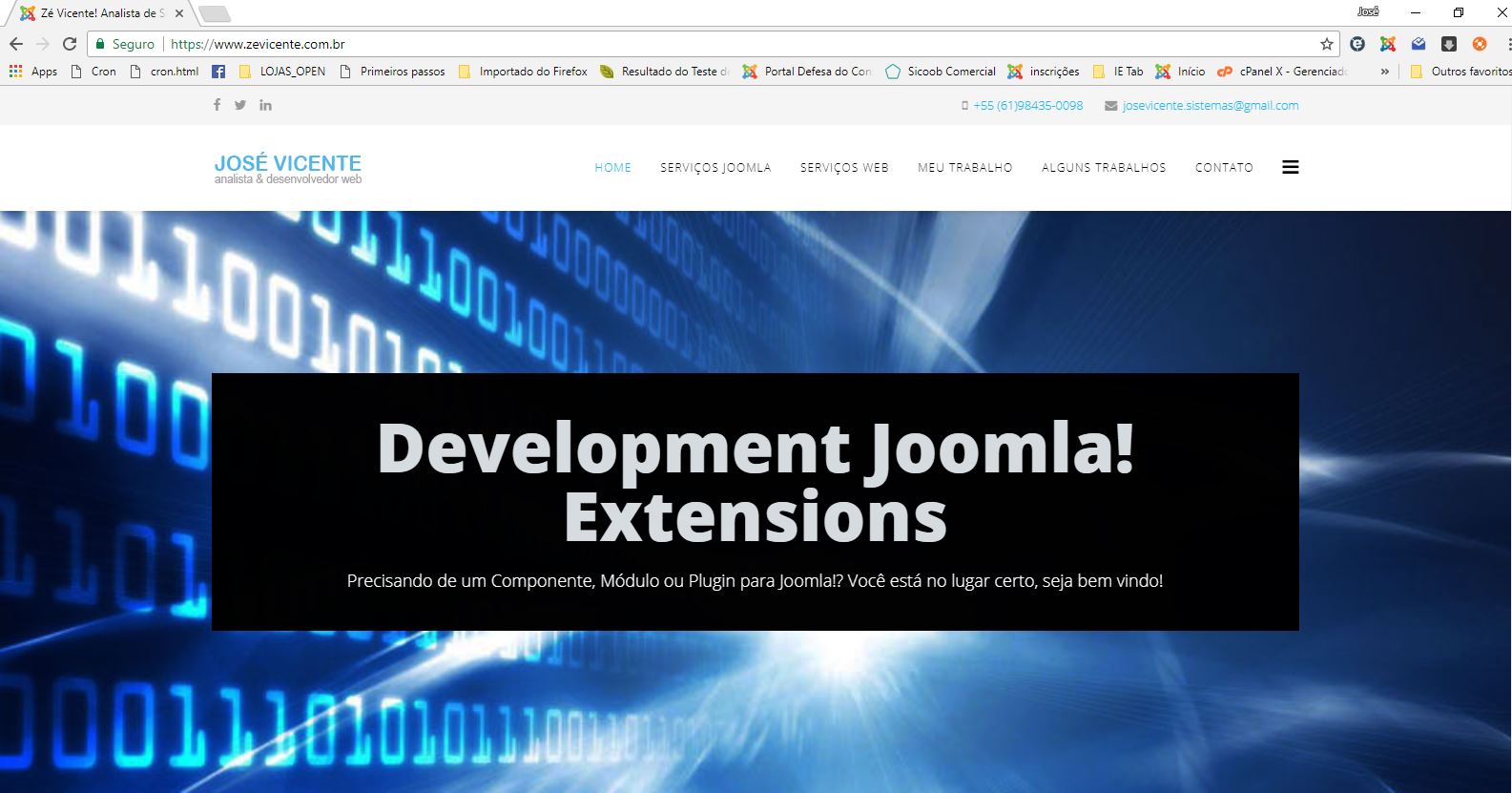Click the josevicente.sistemas@gmail.com email link
Screen dimensions: 1512x793
click(x=1210, y=106)
